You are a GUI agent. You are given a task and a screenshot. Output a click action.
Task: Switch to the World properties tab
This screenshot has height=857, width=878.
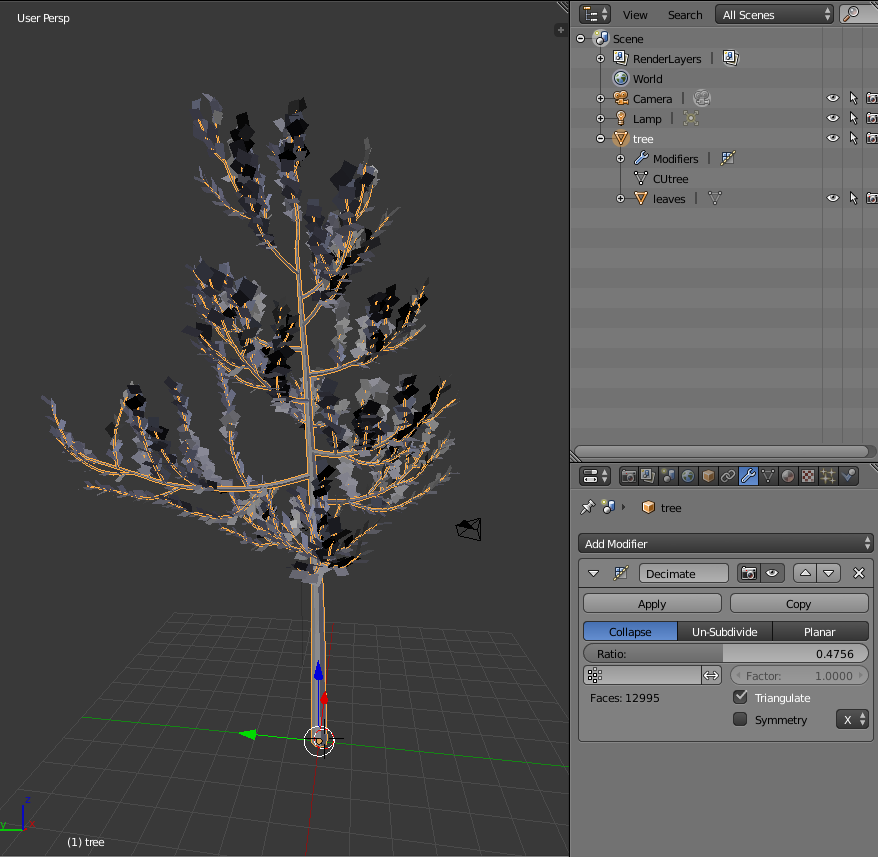coord(688,476)
